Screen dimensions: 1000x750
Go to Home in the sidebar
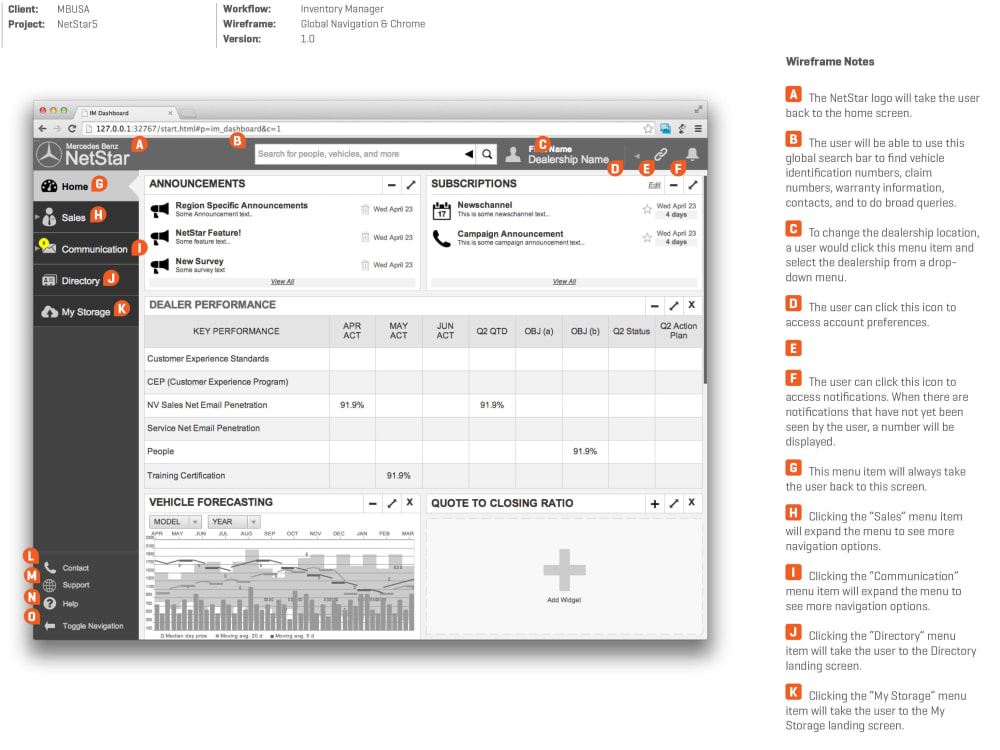[85, 186]
